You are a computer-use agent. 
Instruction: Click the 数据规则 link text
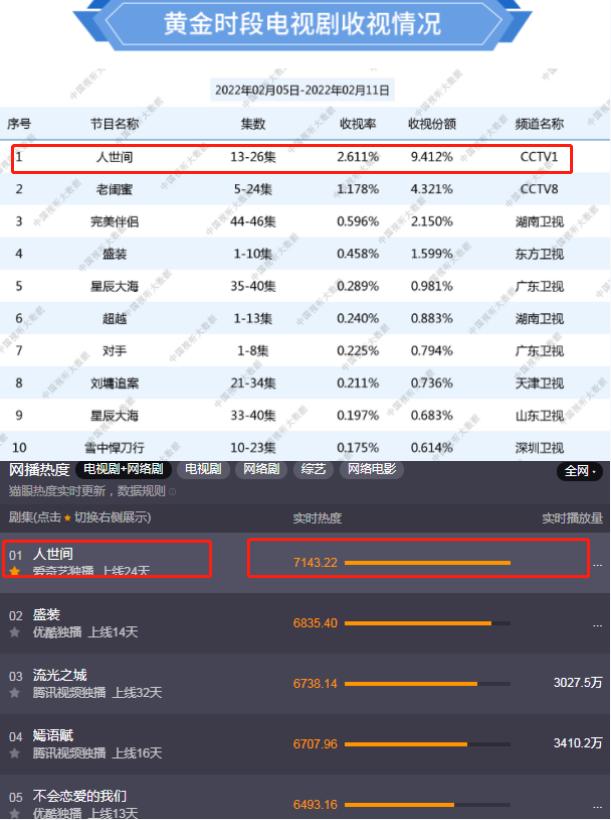tap(141, 491)
